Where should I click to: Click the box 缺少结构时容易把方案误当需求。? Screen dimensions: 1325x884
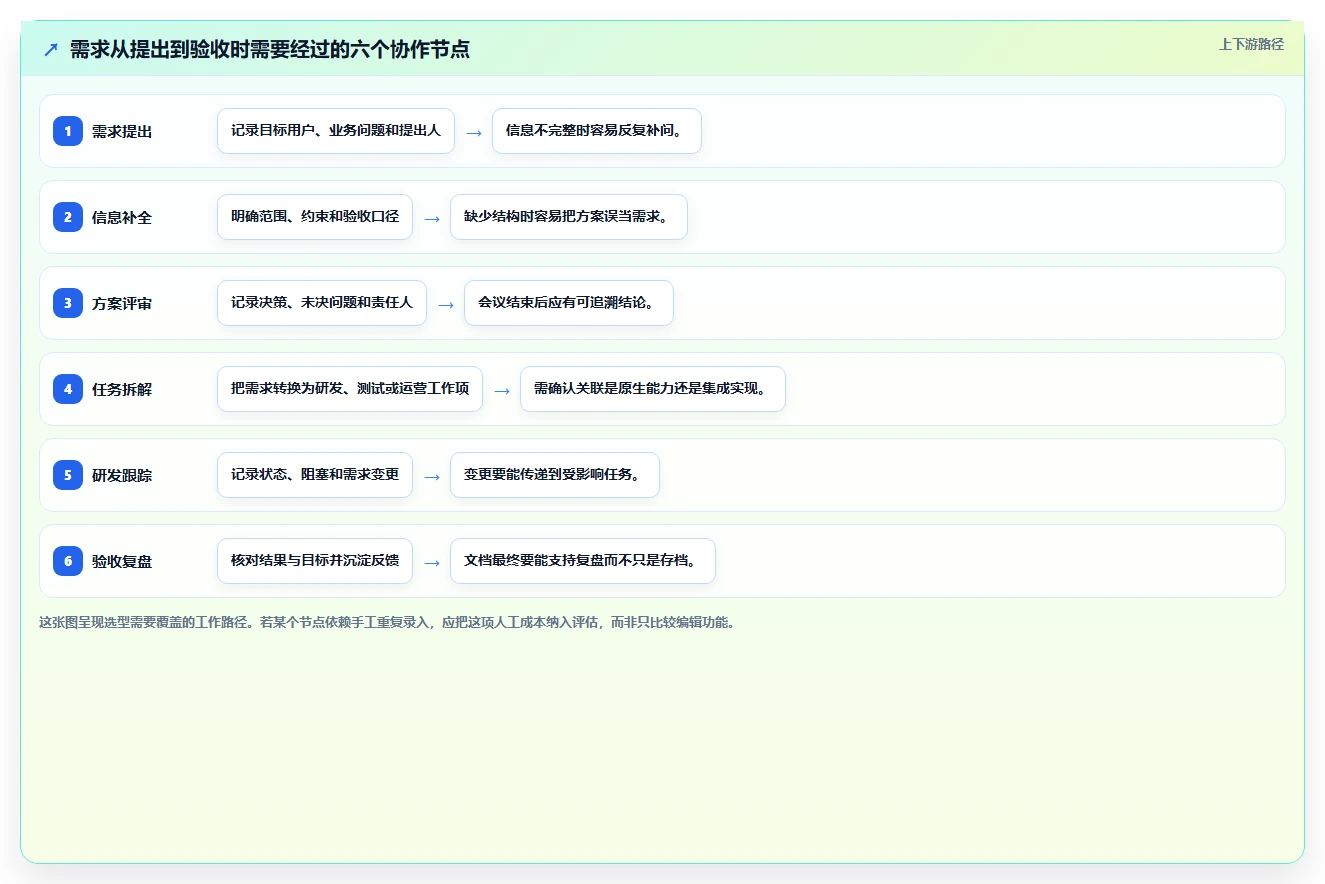pyautogui.click(x=569, y=217)
